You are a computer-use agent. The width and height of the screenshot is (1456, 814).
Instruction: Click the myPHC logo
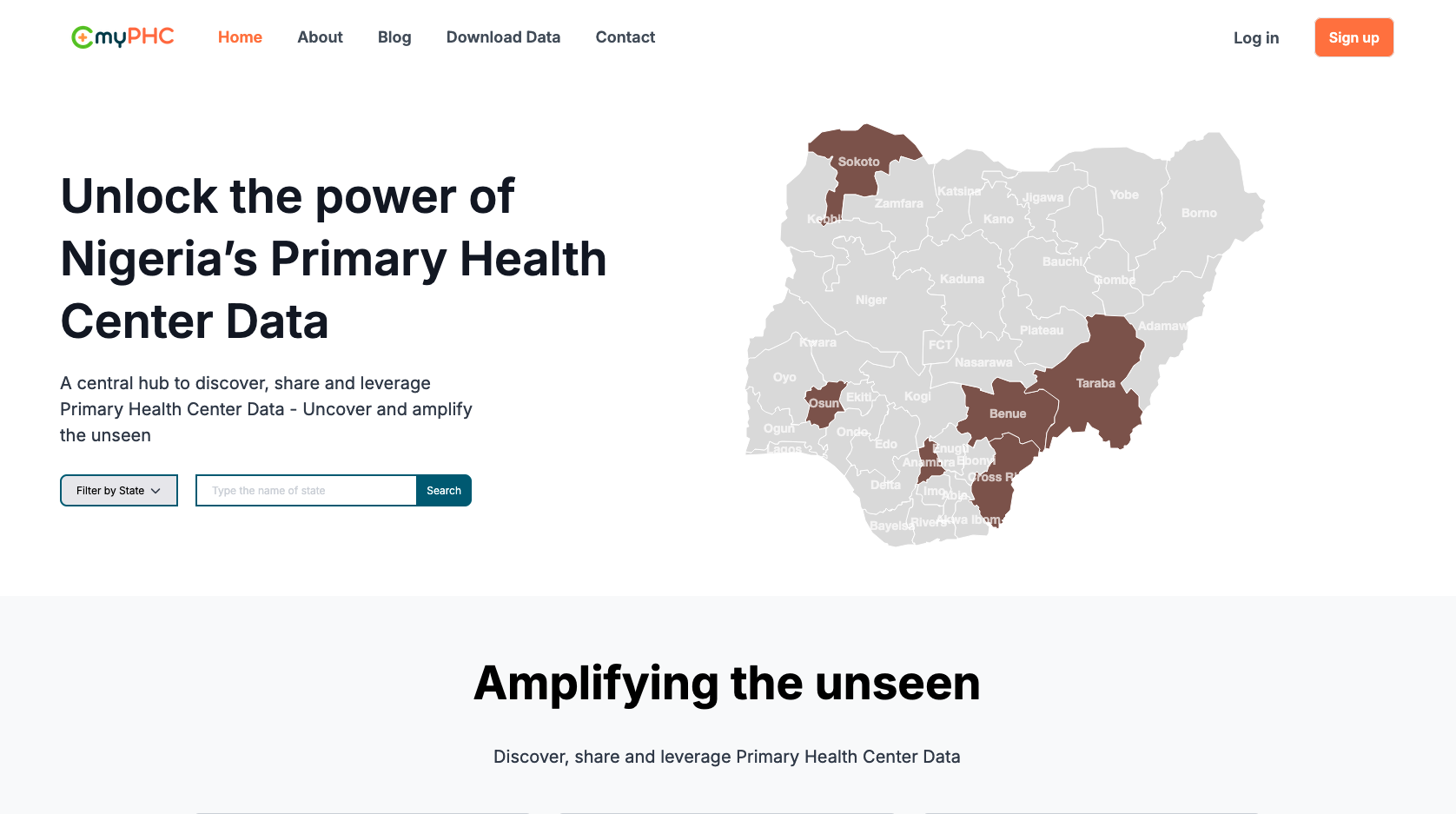pyautogui.click(x=122, y=37)
